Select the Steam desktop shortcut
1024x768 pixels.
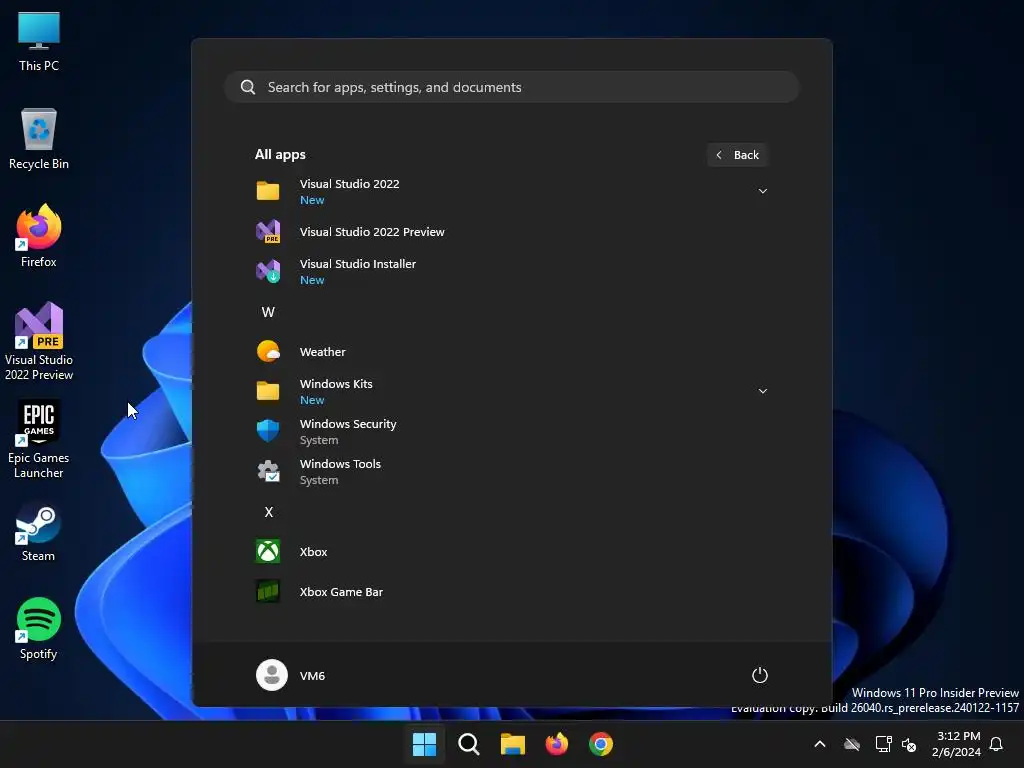pyautogui.click(x=39, y=531)
